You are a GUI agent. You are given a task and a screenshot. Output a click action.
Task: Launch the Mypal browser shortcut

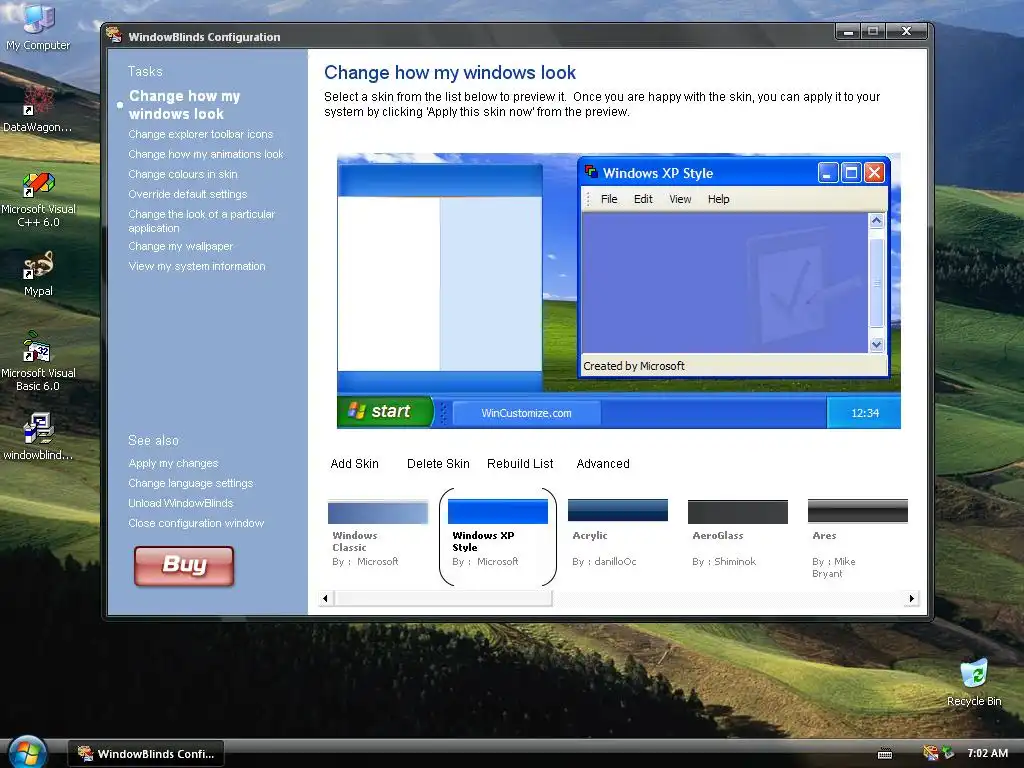click(x=38, y=273)
